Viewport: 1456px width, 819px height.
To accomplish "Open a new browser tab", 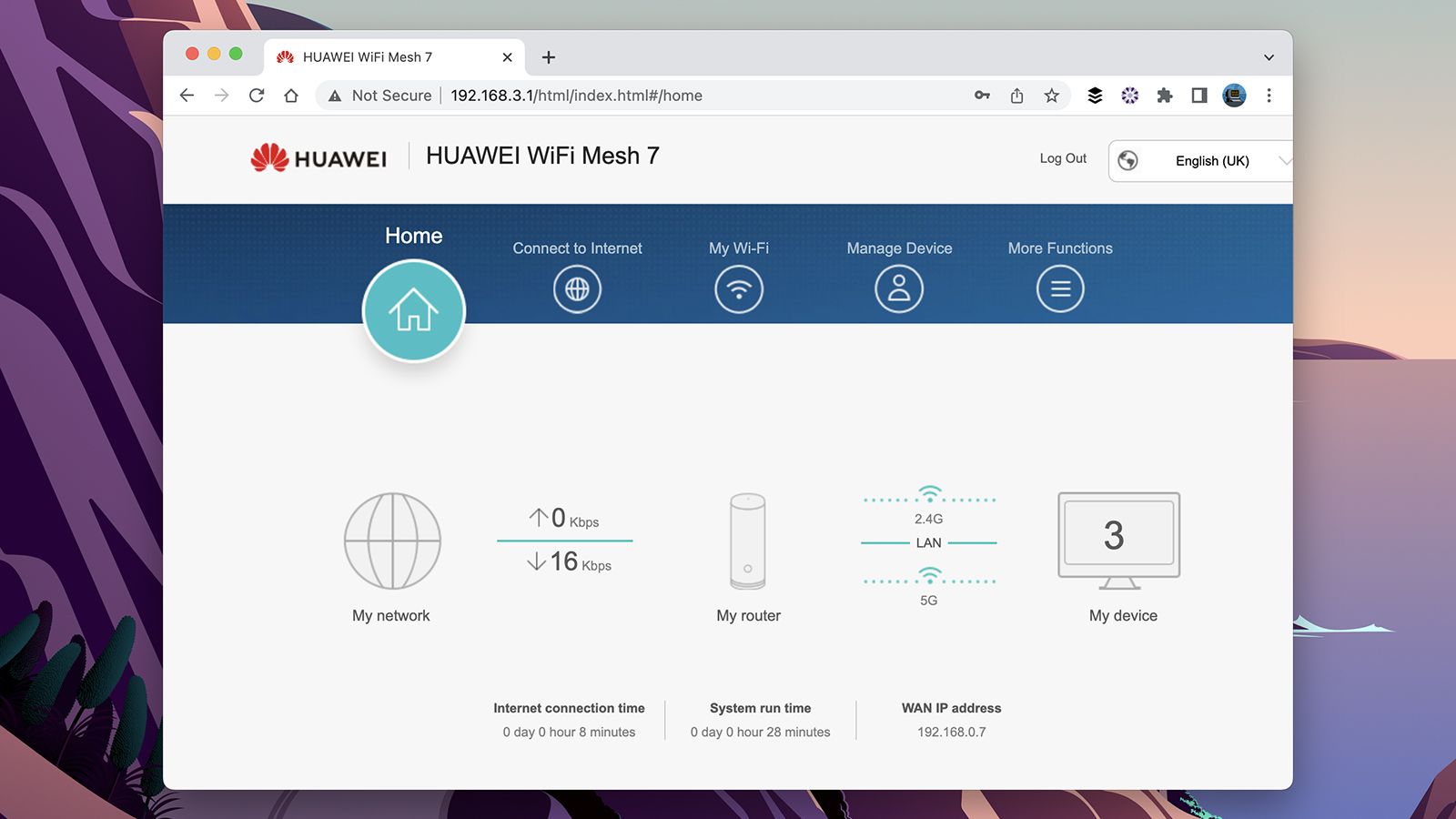I will [x=549, y=57].
